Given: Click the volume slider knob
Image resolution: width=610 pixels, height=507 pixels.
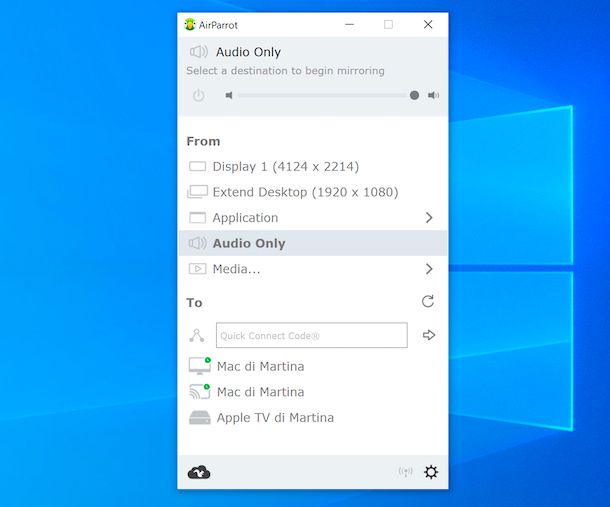Looking at the screenshot, I should click(x=414, y=95).
